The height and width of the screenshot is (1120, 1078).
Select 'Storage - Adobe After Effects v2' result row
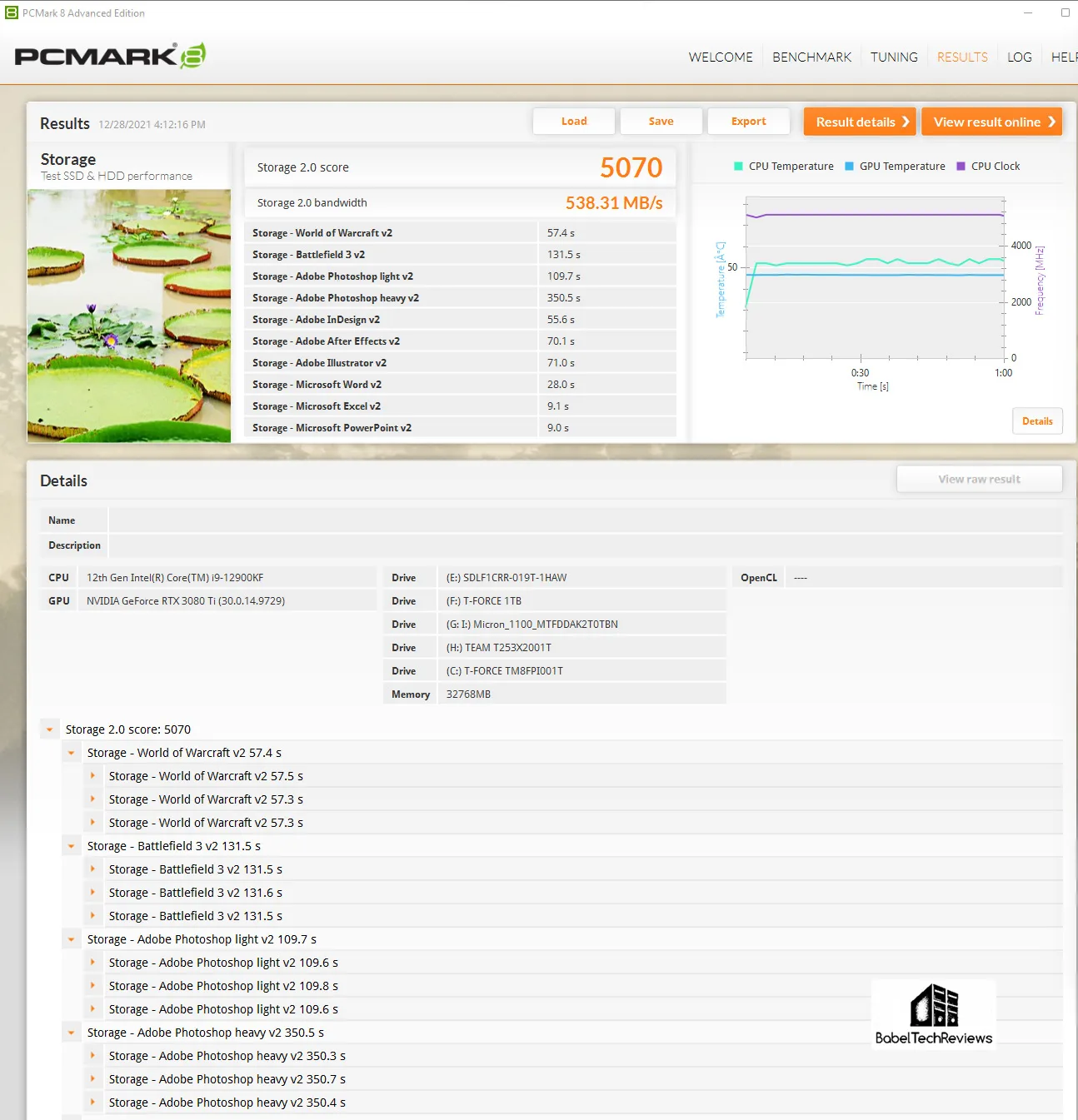(x=460, y=341)
